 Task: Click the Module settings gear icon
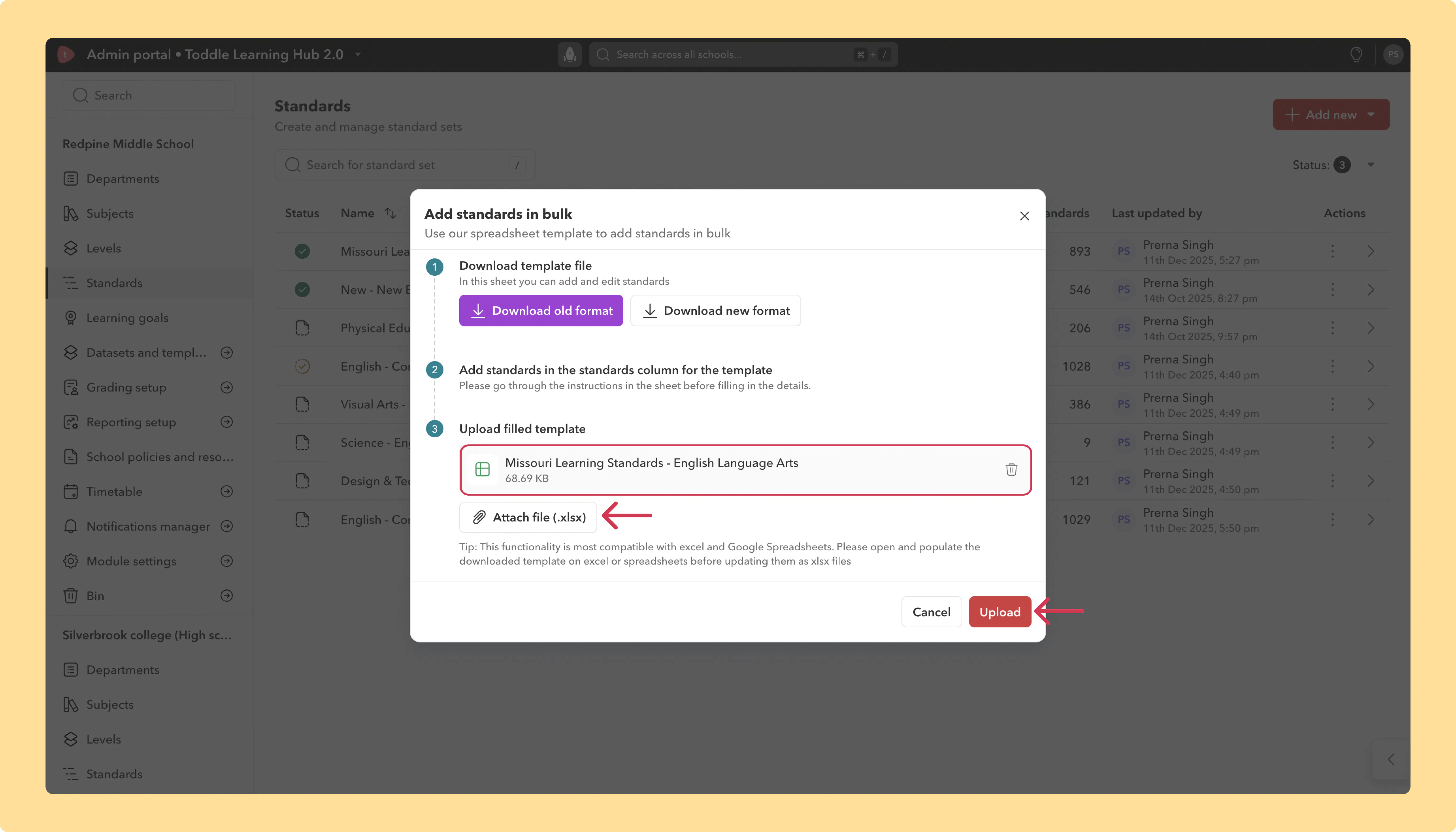pyautogui.click(x=70, y=561)
